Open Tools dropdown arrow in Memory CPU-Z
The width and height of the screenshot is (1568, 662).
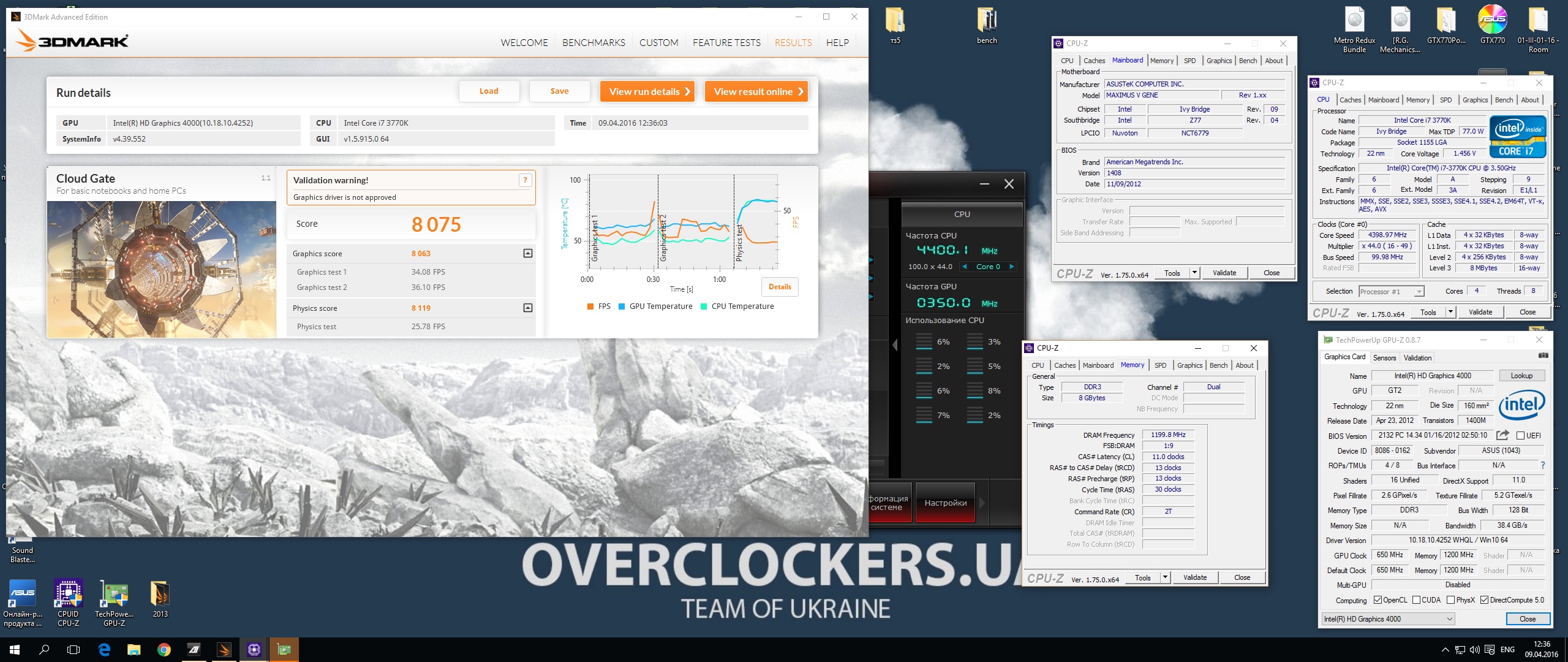pyautogui.click(x=1165, y=577)
